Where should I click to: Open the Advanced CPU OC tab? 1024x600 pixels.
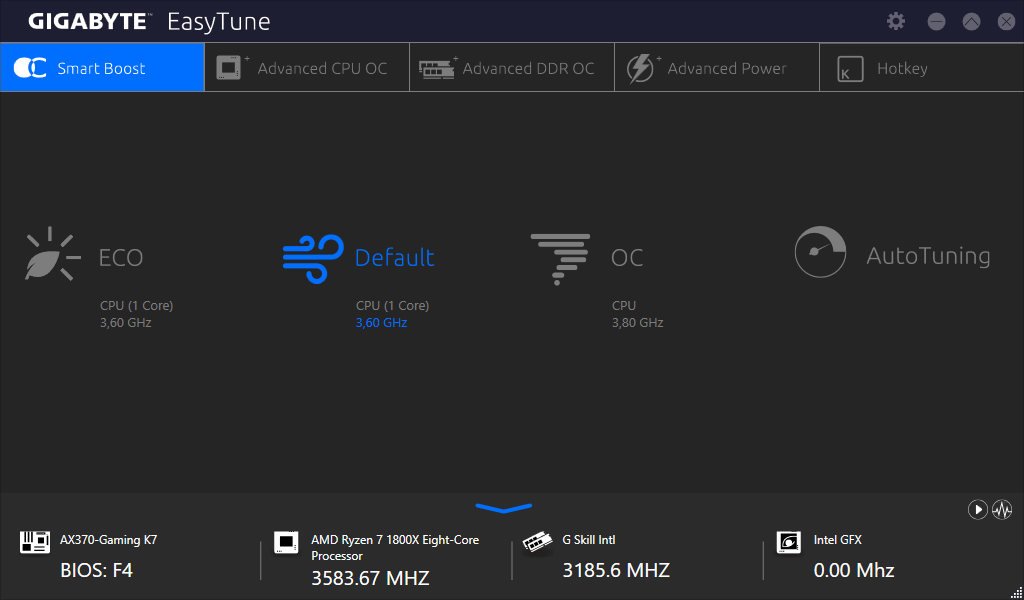point(307,68)
